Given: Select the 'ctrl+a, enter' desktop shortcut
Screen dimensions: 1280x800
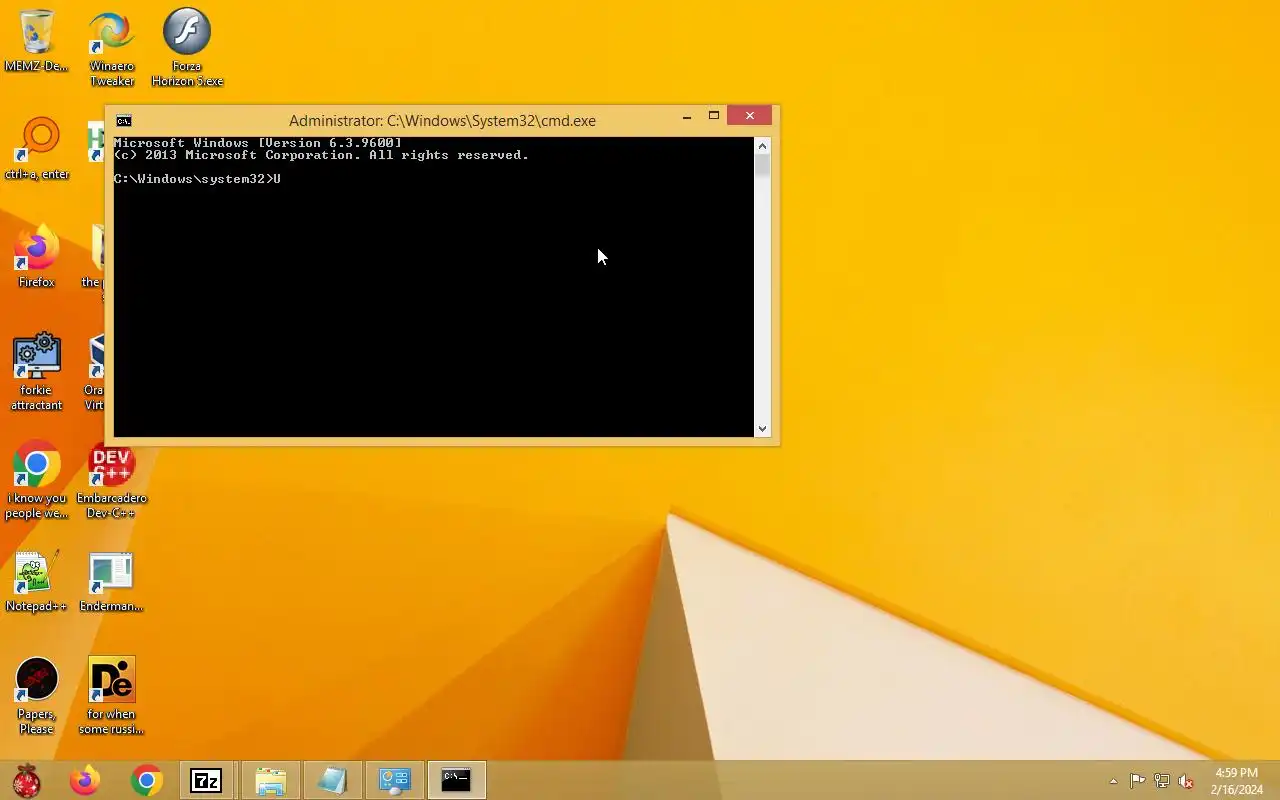Looking at the screenshot, I should (x=37, y=150).
